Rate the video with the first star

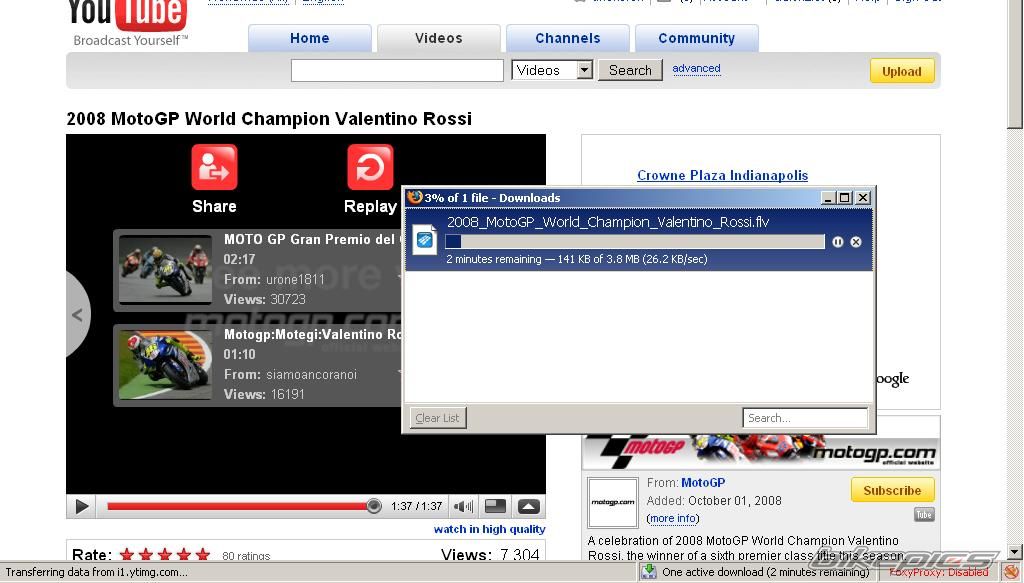[127, 555]
